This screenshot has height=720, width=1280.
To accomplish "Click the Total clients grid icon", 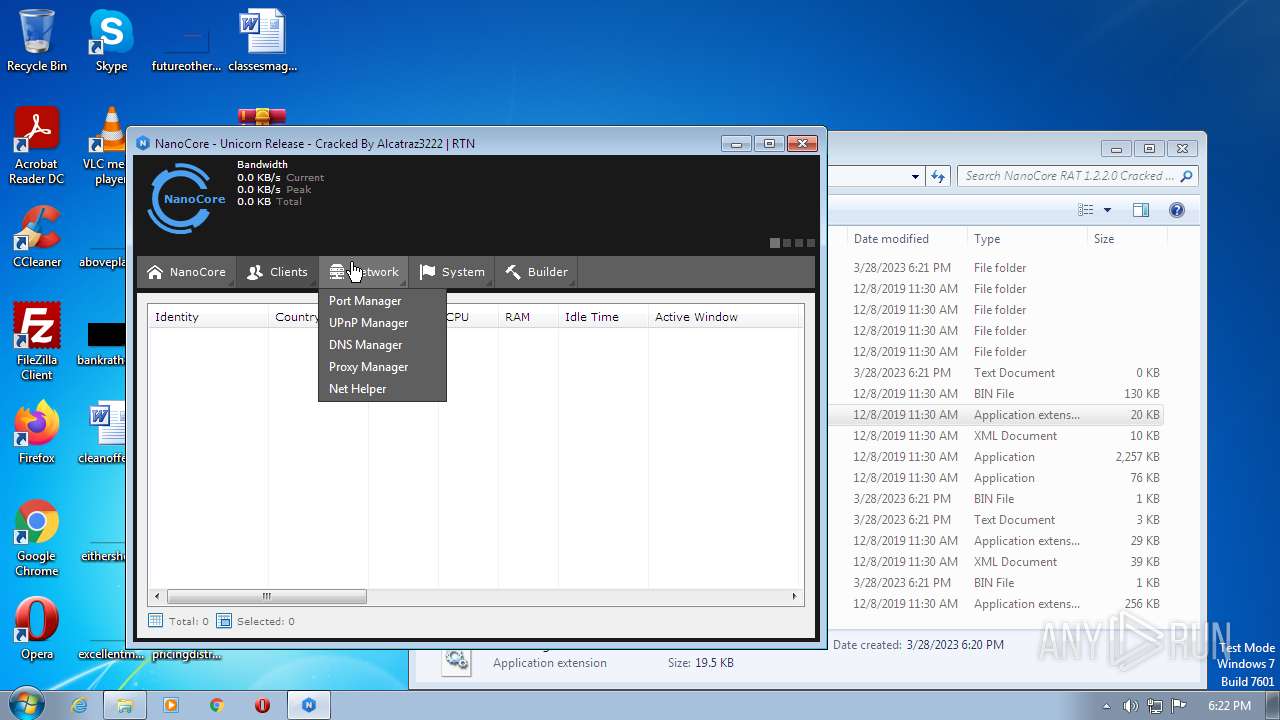I will pyautogui.click(x=156, y=621).
